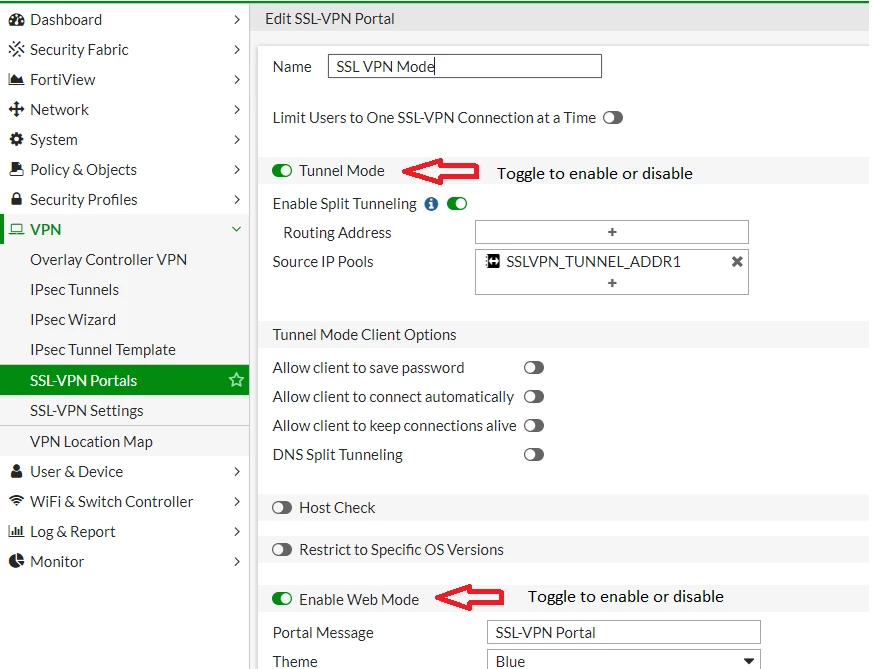Collapse the VPN menu chevron
The image size is (872, 669).
236,229
